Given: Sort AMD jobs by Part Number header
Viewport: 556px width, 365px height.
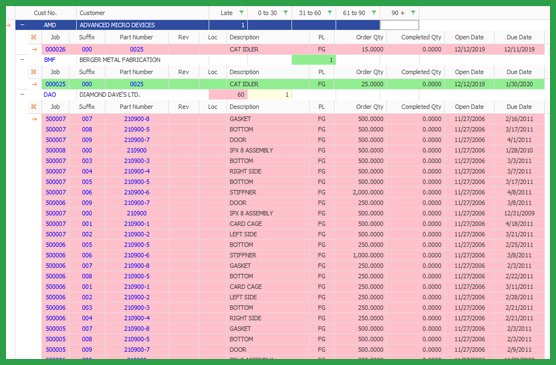Looking at the screenshot, I should [136, 37].
